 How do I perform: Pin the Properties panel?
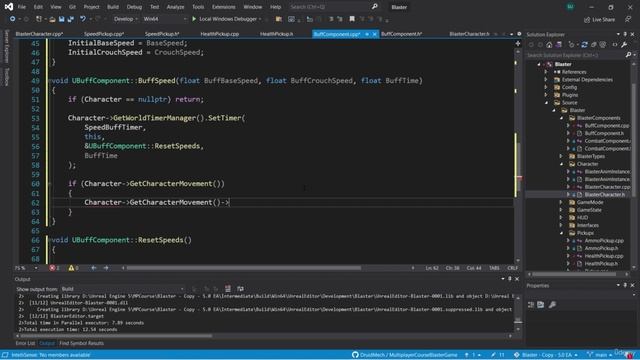pos(625,285)
